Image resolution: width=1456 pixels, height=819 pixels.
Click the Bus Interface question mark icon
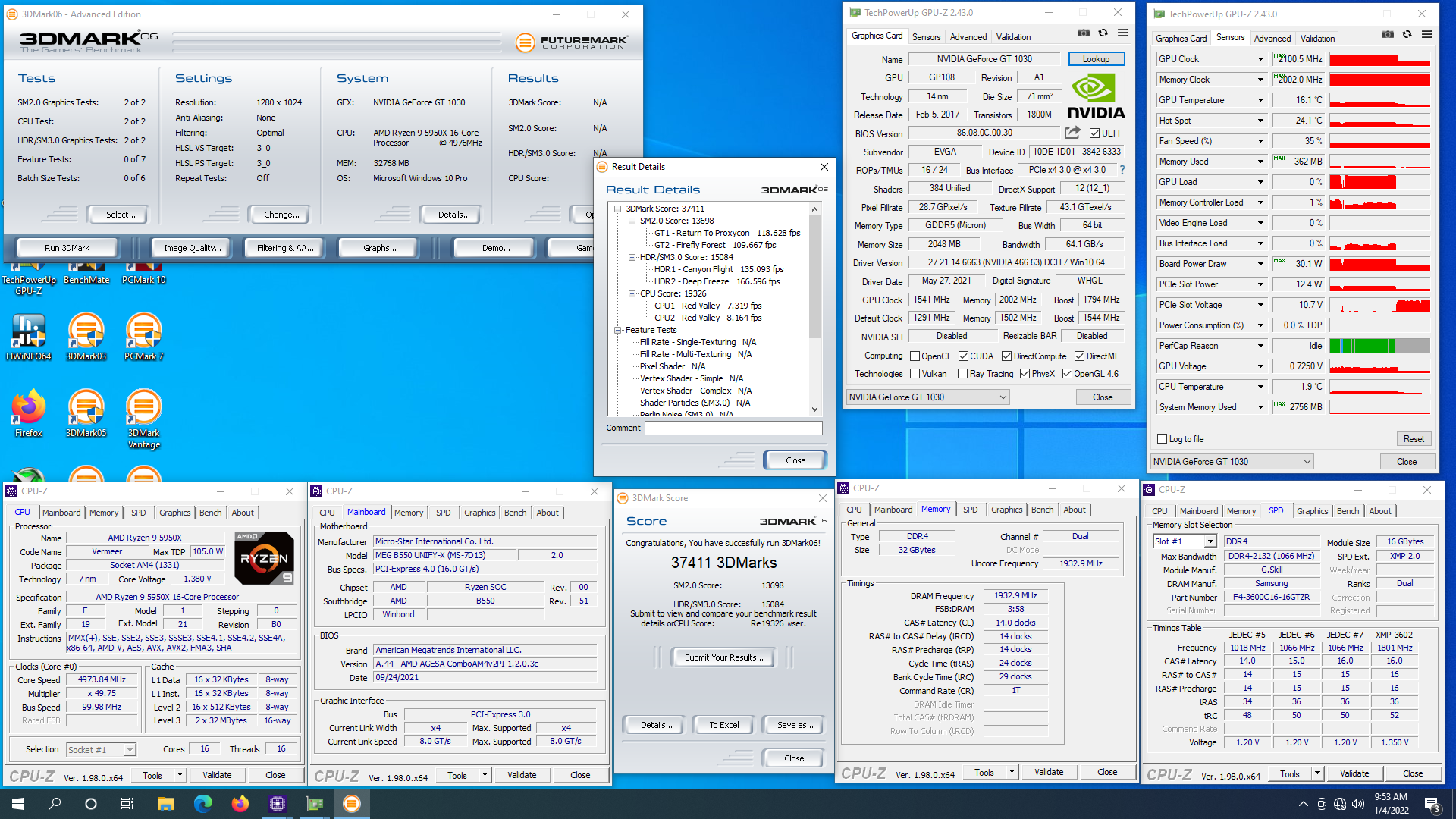pyautogui.click(x=1122, y=170)
